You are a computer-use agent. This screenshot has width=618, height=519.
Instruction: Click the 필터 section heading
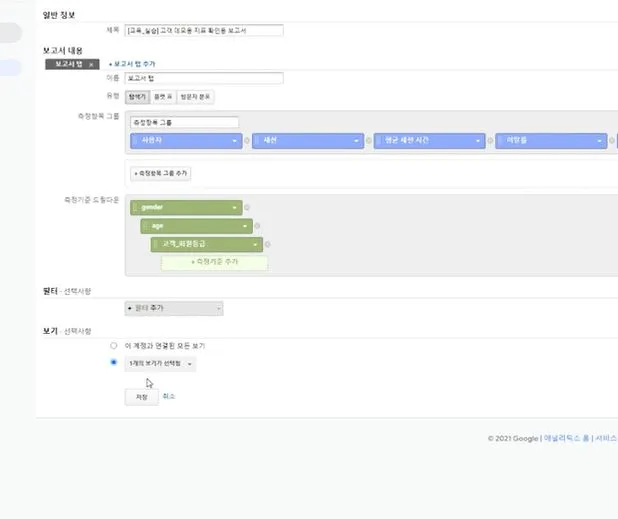click(50, 291)
